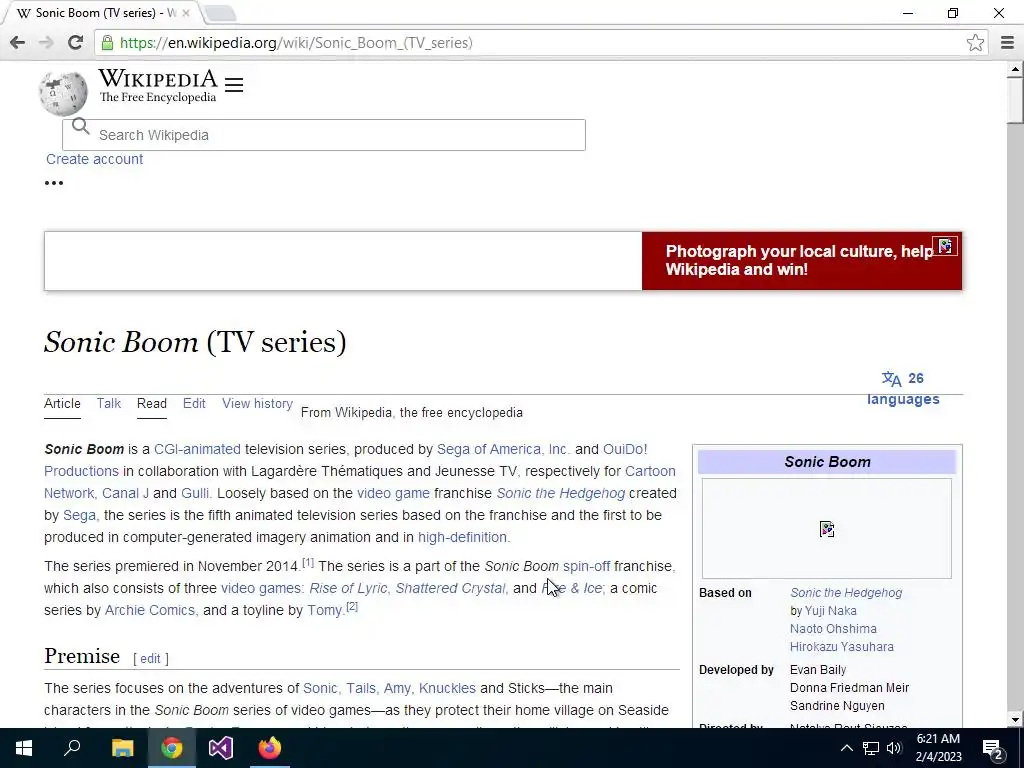Screen dimensions: 1024x768
Task: Close the Sonic Boom browser tab
Action: (186, 13)
